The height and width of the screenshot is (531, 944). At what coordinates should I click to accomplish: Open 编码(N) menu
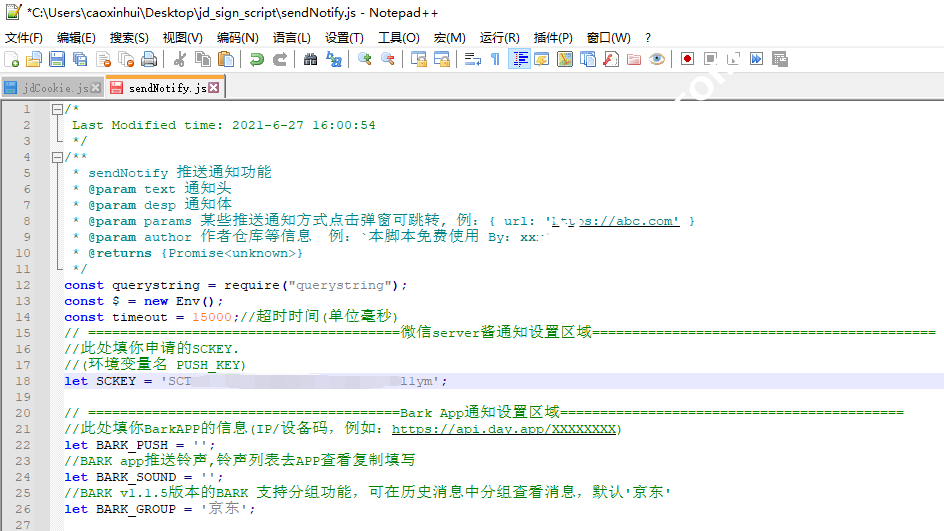(x=238, y=38)
